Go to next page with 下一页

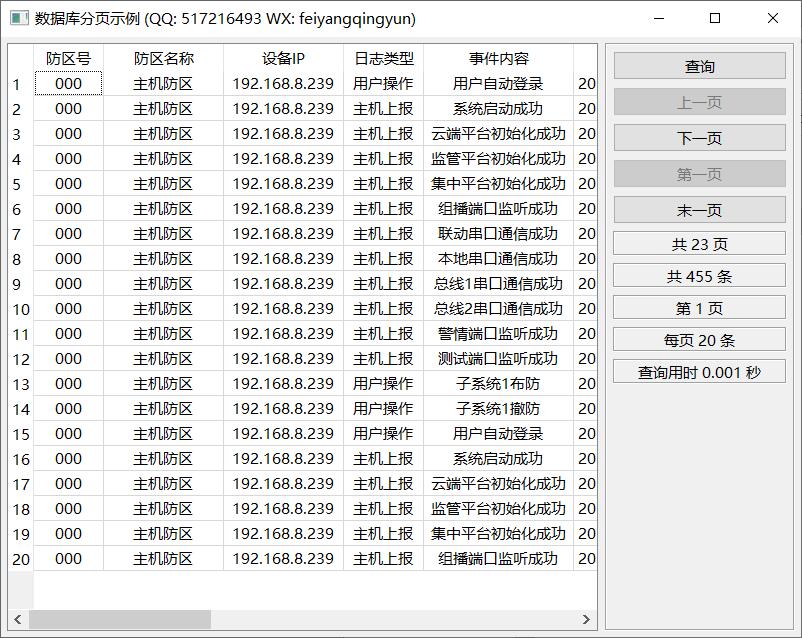tap(699, 138)
